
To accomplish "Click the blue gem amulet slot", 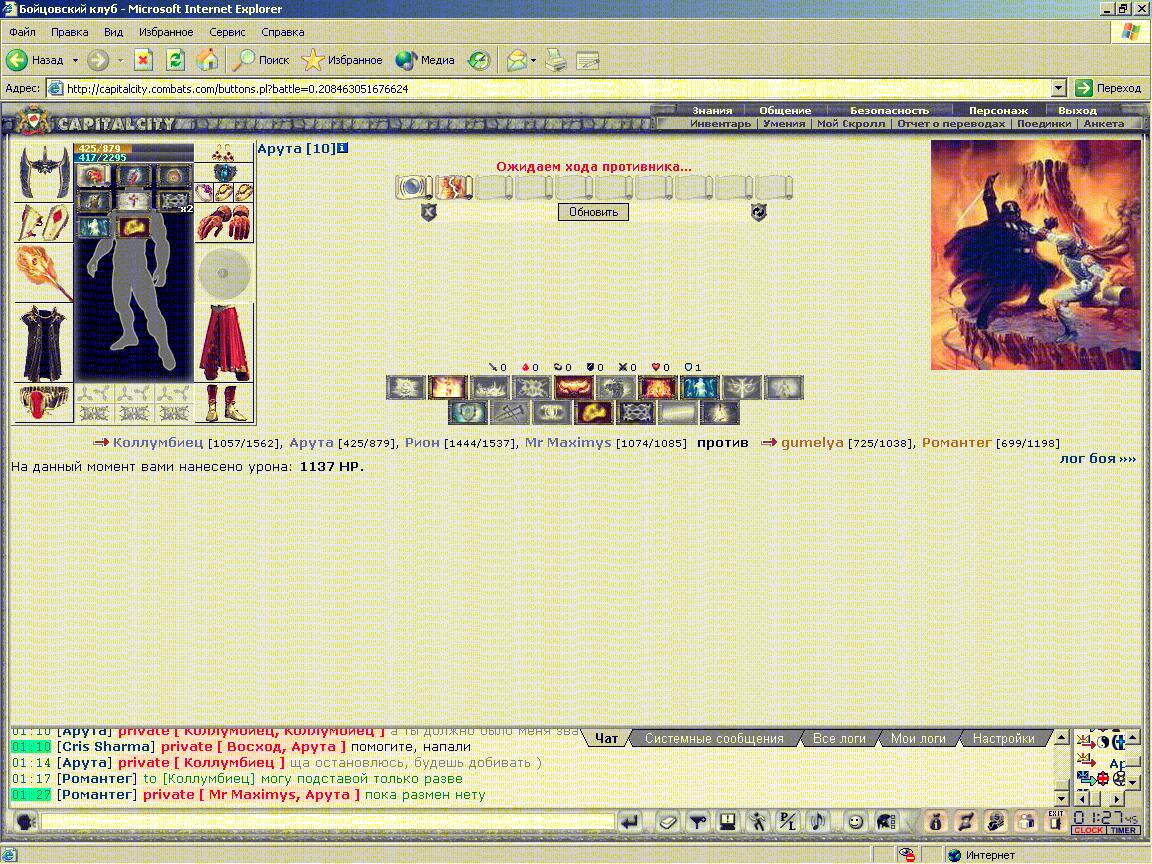I will [x=224, y=173].
